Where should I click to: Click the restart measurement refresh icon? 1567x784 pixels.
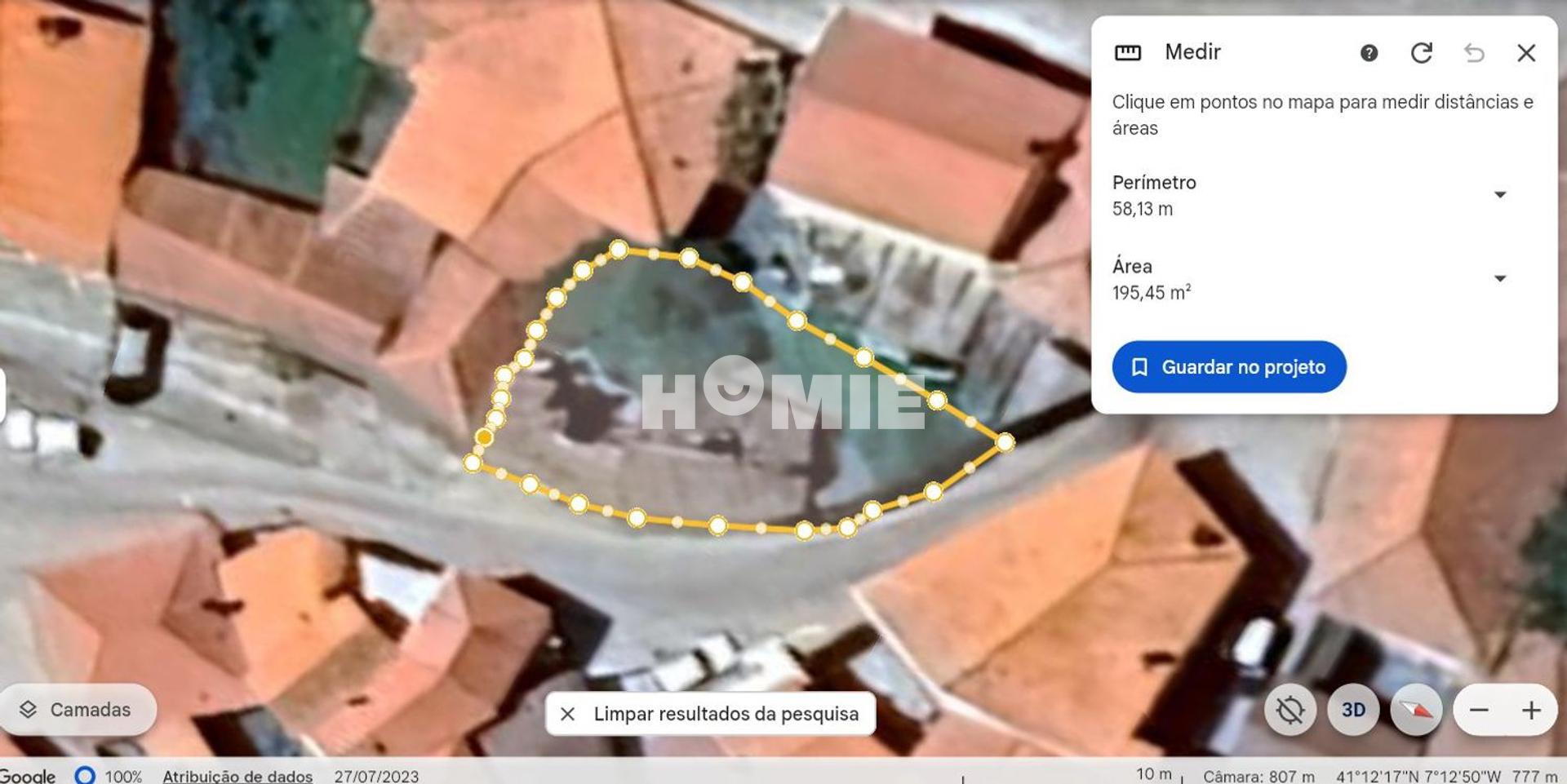1422,53
